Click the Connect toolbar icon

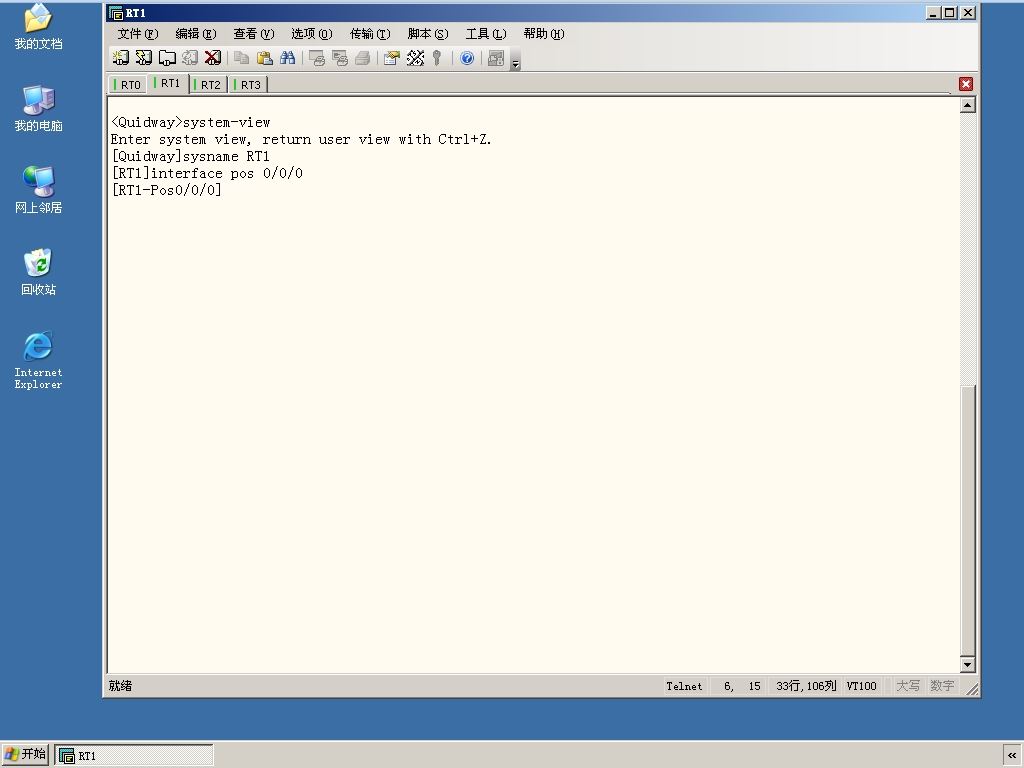tap(121, 58)
